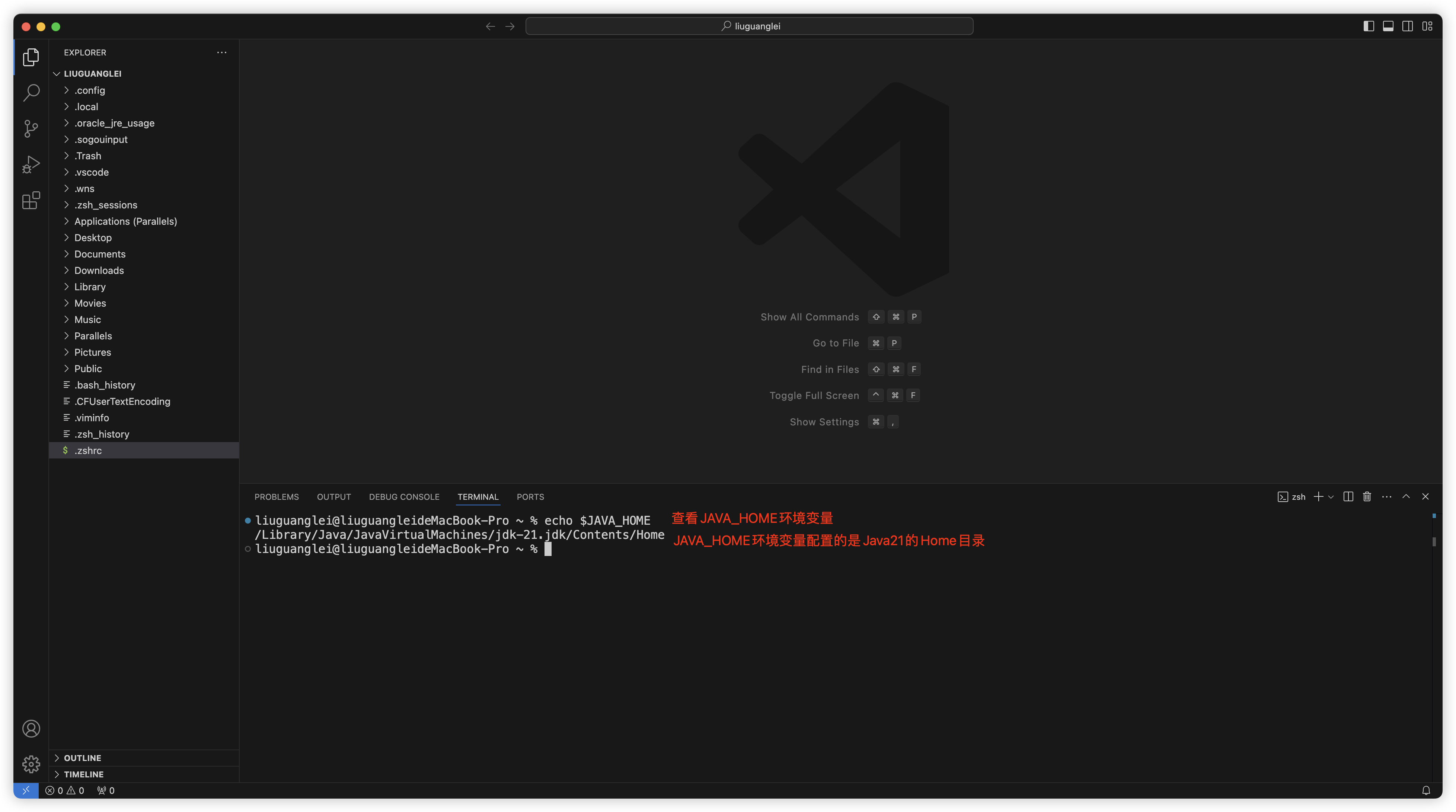Toggle the bottom Panel visibility

[x=1388, y=26]
